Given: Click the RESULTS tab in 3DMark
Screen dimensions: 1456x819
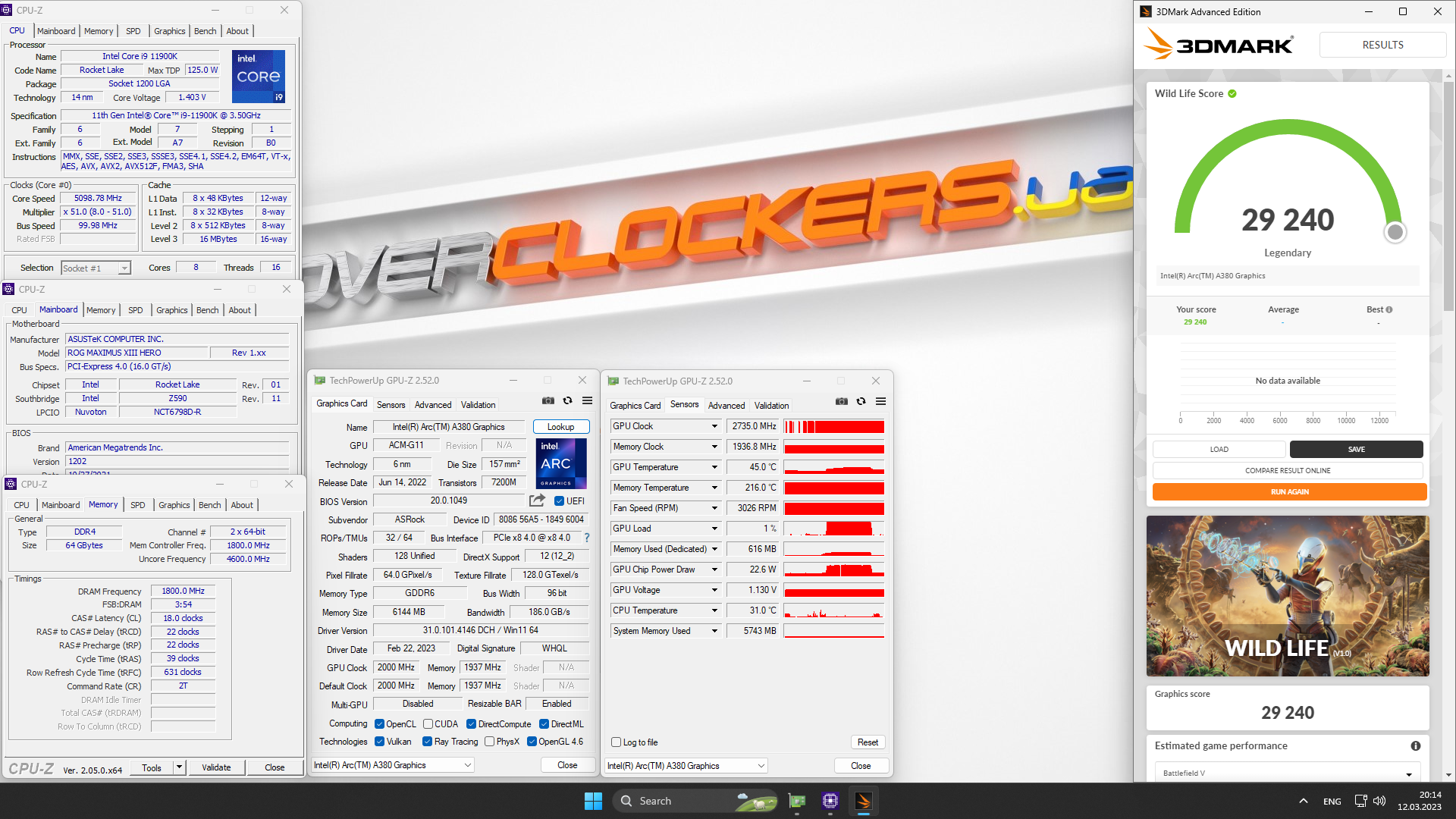Looking at the screenshot, I should [1382, 45].
